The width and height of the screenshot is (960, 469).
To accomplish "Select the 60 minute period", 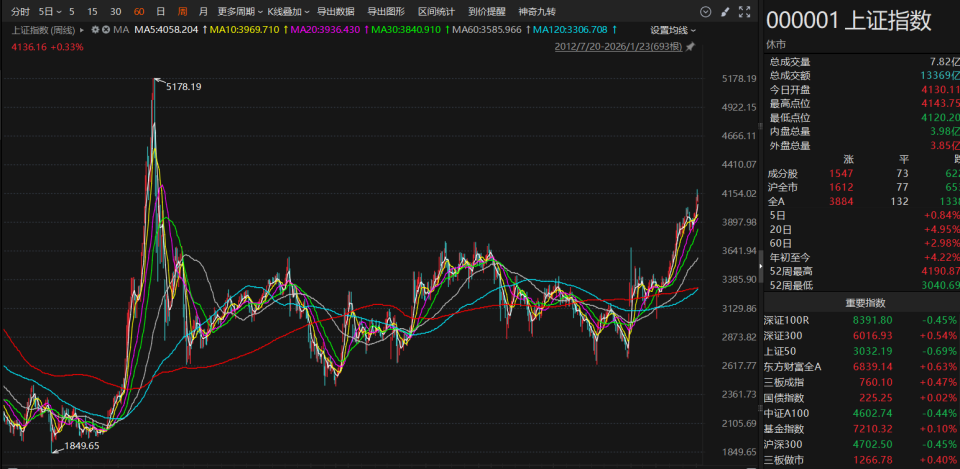I will coord(138,11).
